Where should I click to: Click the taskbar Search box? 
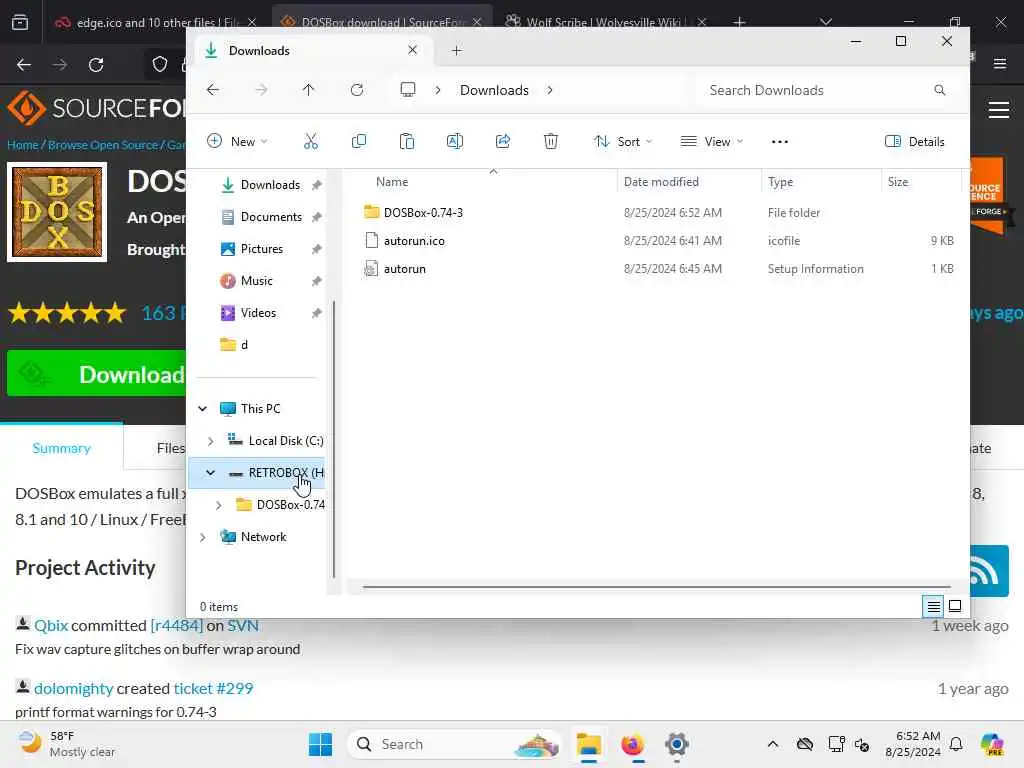coord(455,744)
